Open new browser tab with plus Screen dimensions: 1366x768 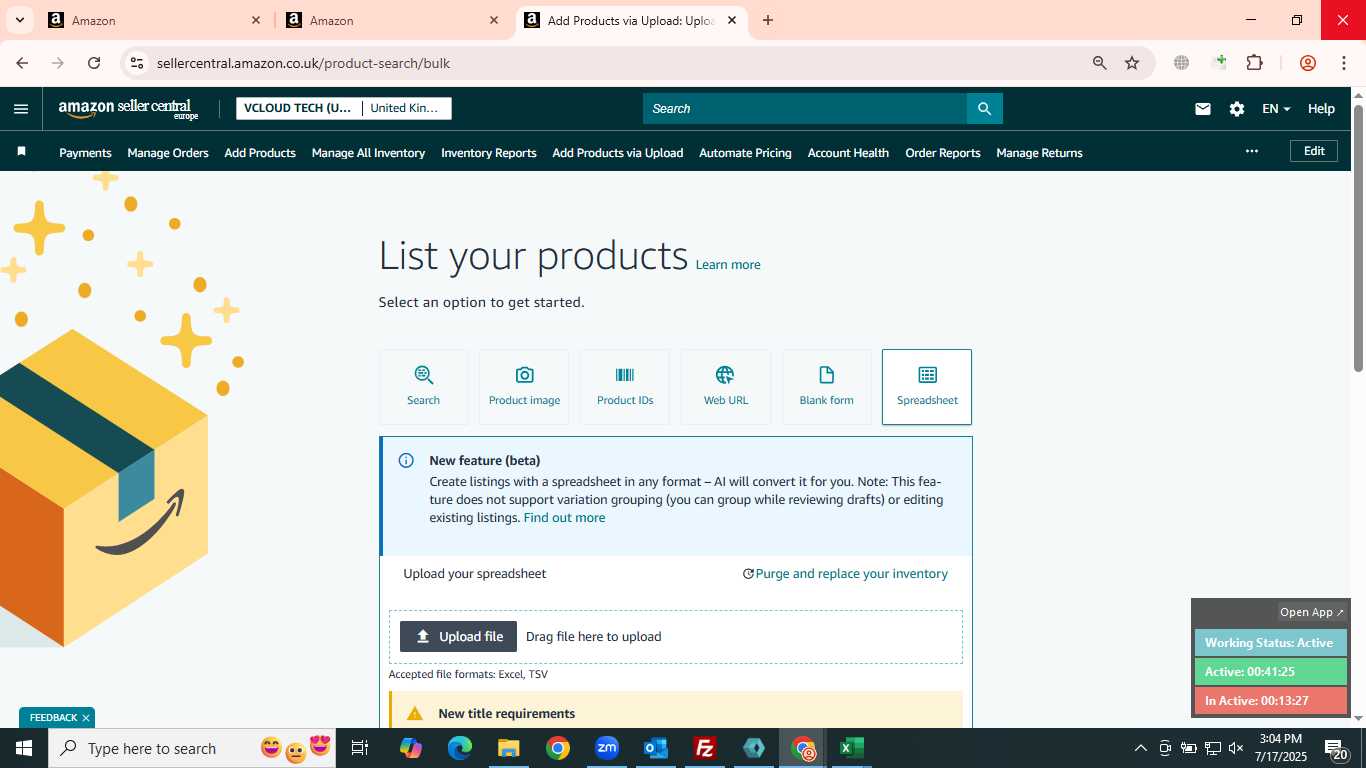768,20
